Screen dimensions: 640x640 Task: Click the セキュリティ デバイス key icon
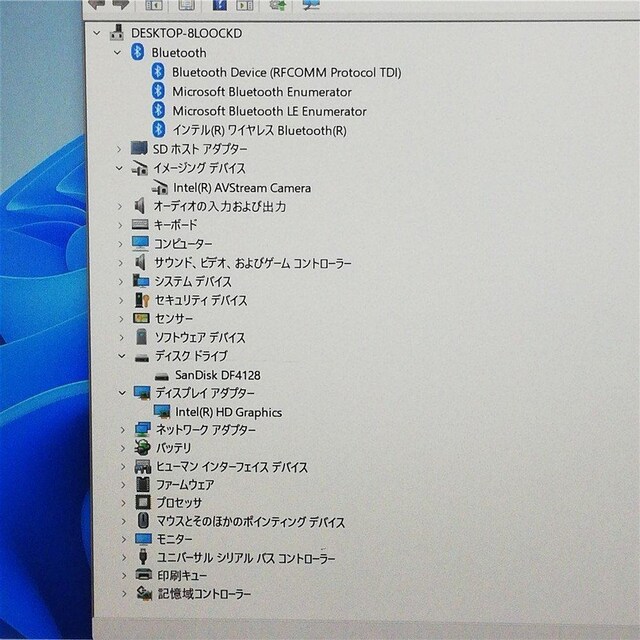(x=142, y=300)
